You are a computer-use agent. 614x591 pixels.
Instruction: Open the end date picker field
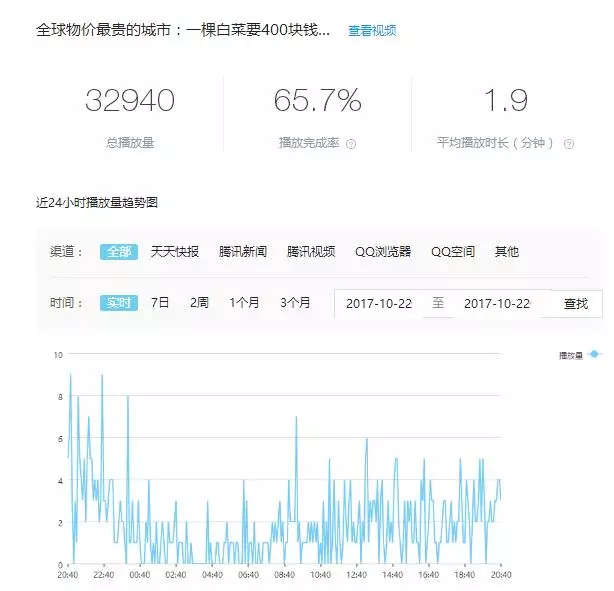coord(496,304)
